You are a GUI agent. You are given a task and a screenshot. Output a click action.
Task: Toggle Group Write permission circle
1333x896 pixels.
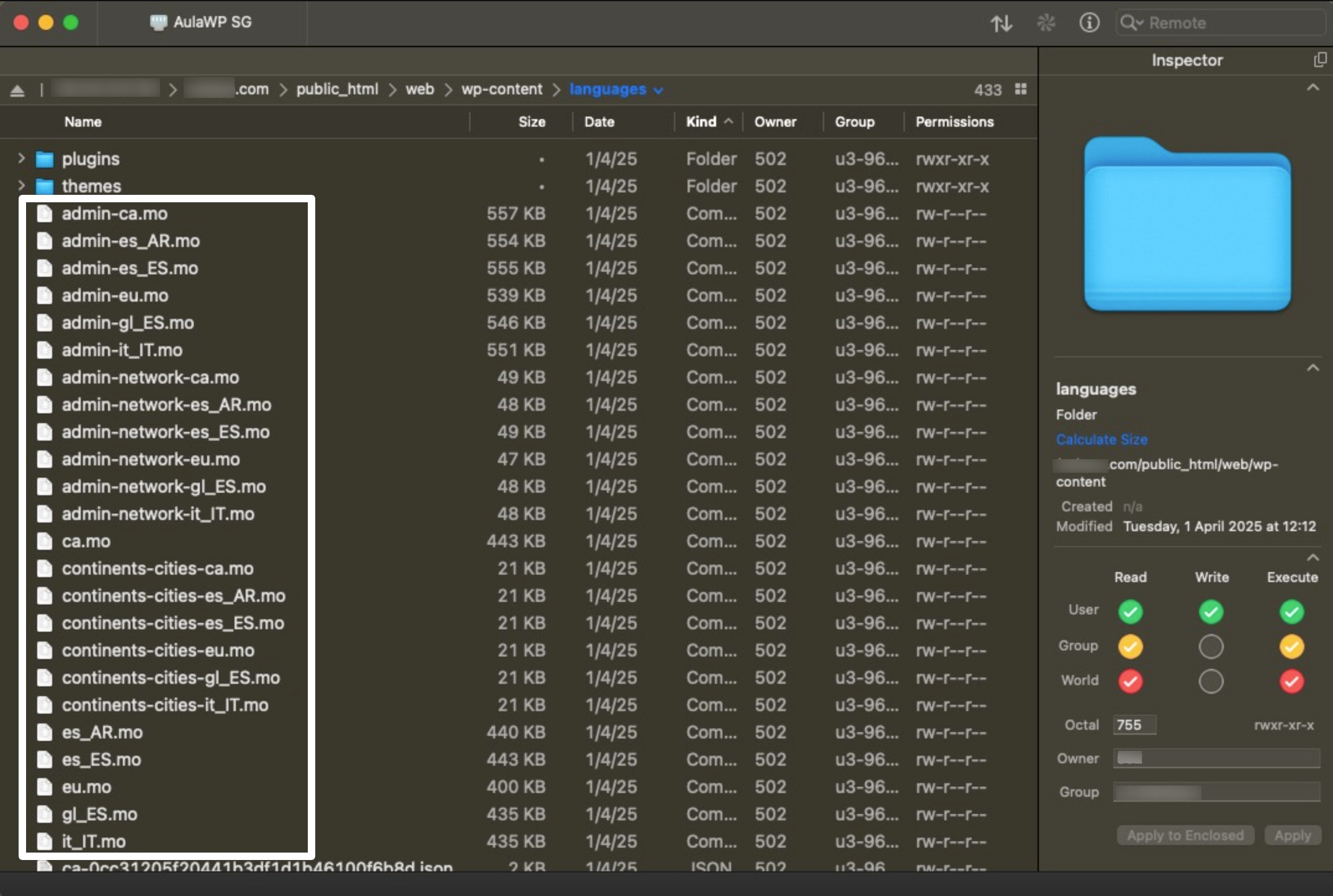tap(1211, 647)
